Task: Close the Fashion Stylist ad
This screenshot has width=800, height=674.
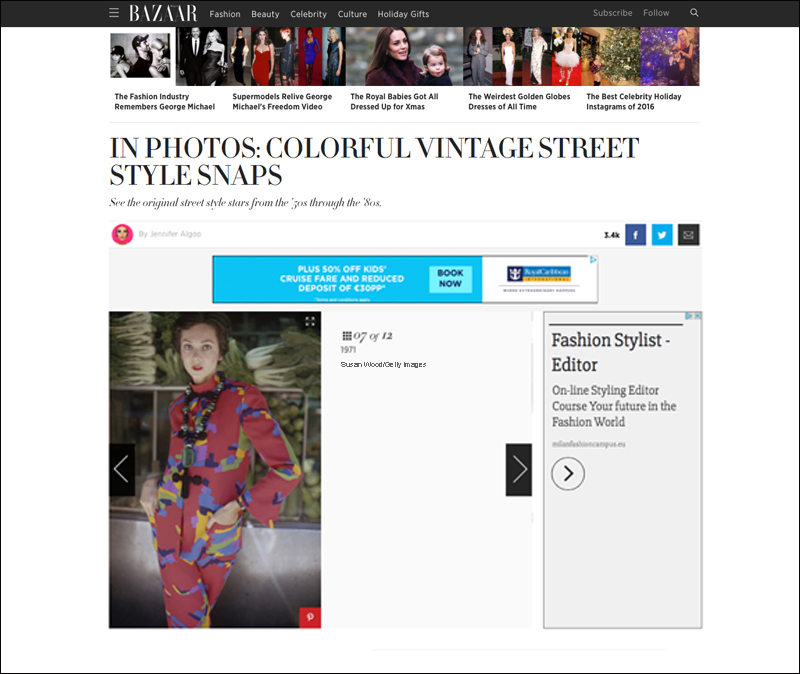Action: 697,316
